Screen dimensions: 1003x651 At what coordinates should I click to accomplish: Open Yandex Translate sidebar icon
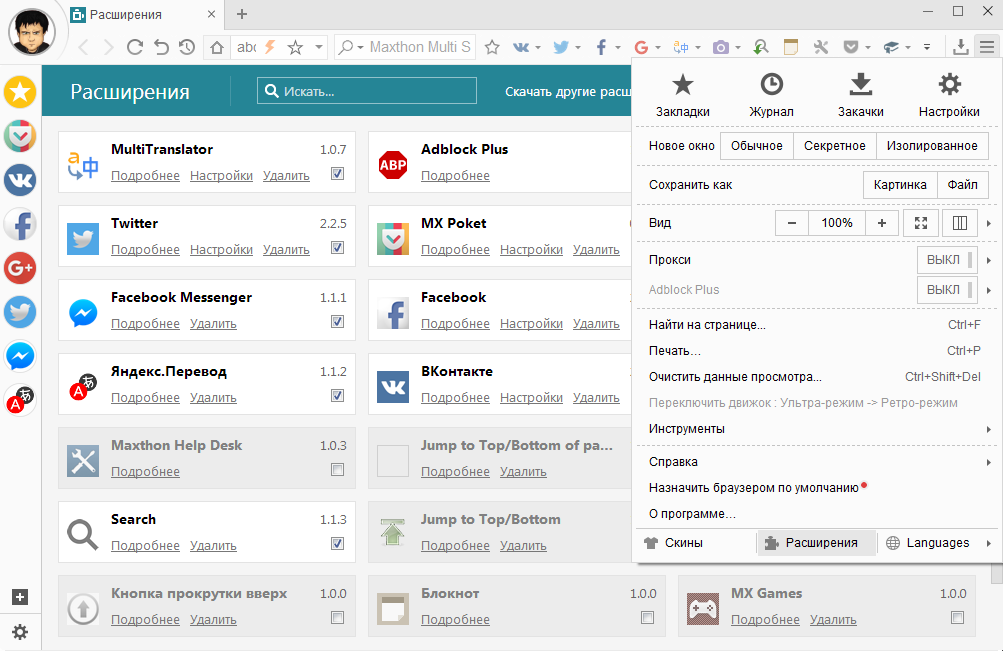20,400
